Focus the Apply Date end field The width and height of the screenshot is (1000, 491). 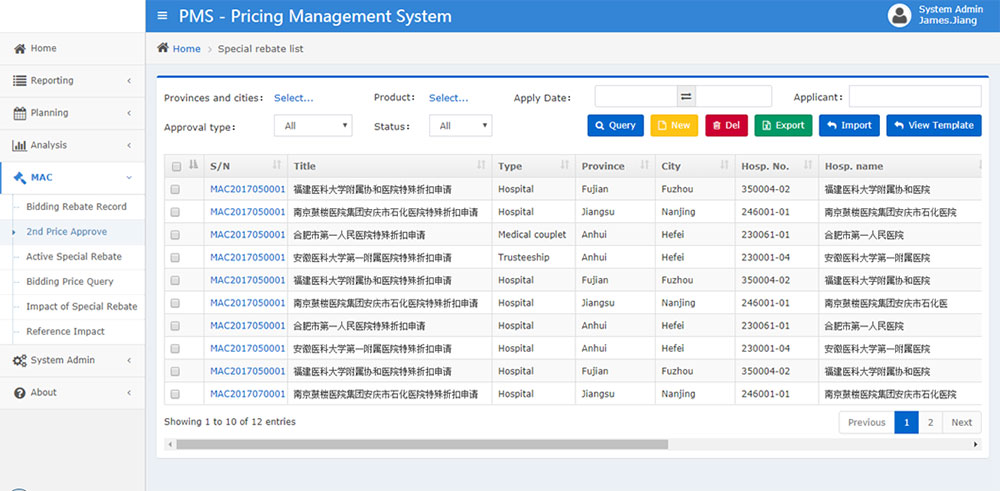733,96
